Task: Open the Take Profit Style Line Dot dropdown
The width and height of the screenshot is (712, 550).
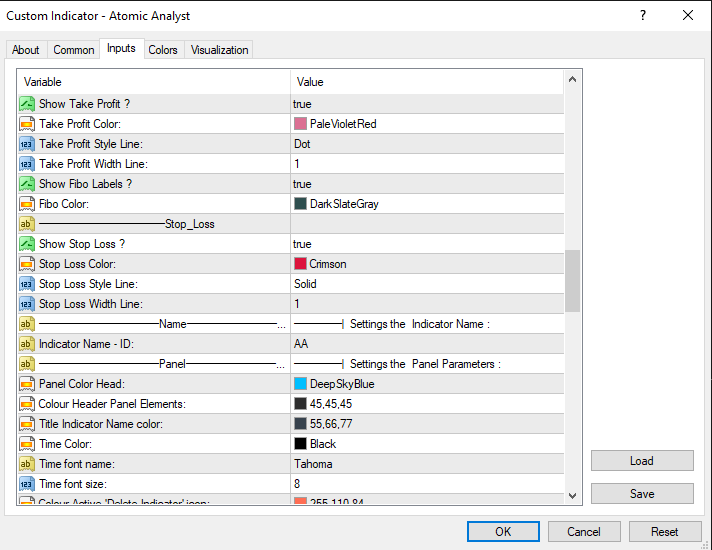Action: (425, 144)
